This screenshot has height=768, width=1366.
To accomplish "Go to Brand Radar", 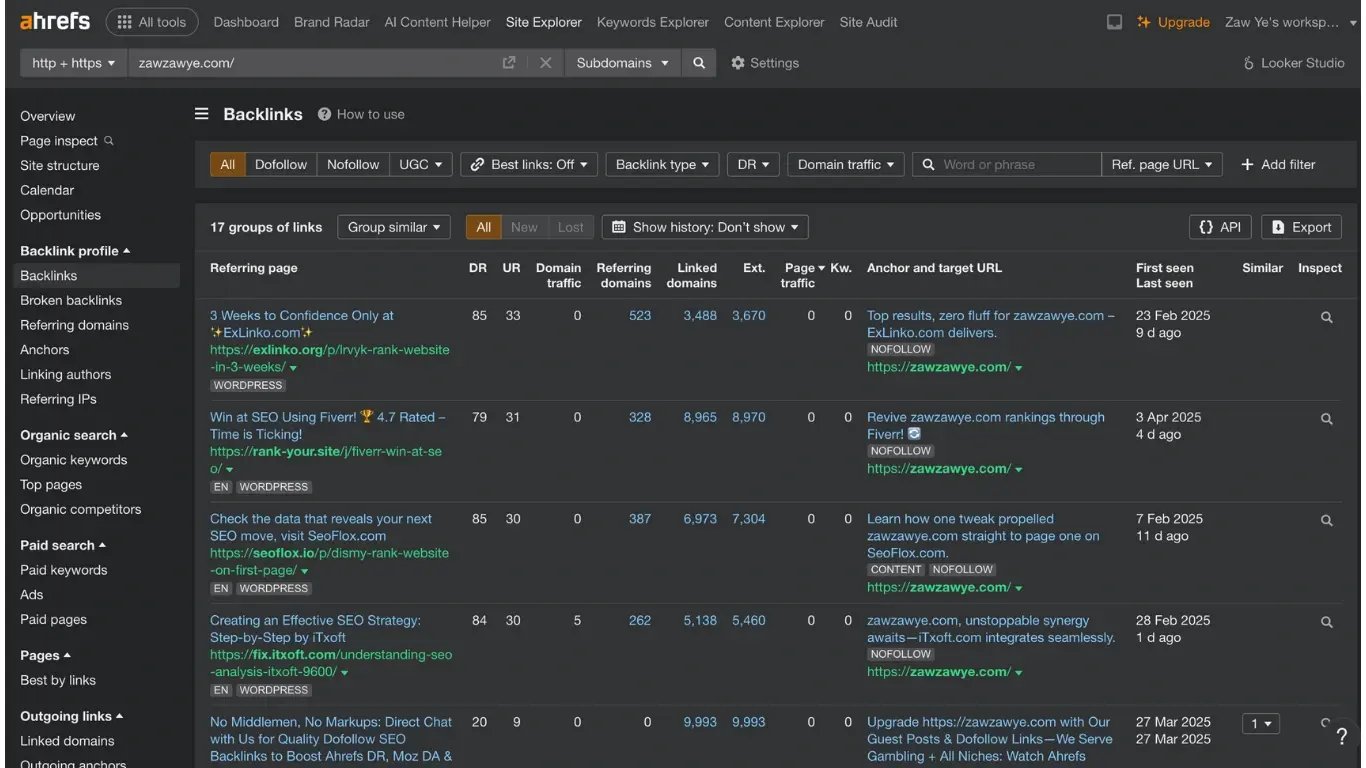I will point(331,22).
